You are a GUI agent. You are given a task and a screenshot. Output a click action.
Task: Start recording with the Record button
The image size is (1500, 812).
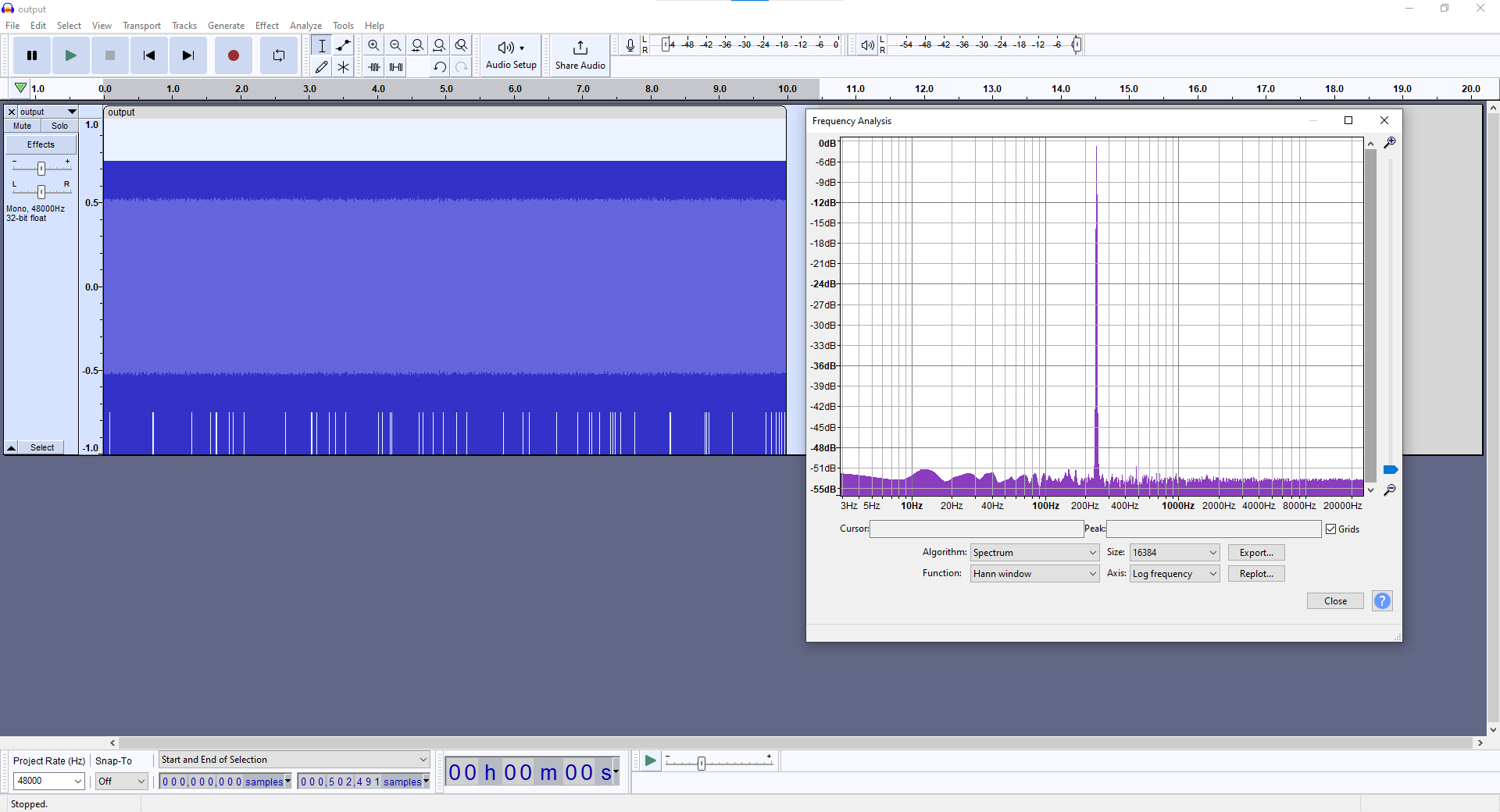click(233, 55)
